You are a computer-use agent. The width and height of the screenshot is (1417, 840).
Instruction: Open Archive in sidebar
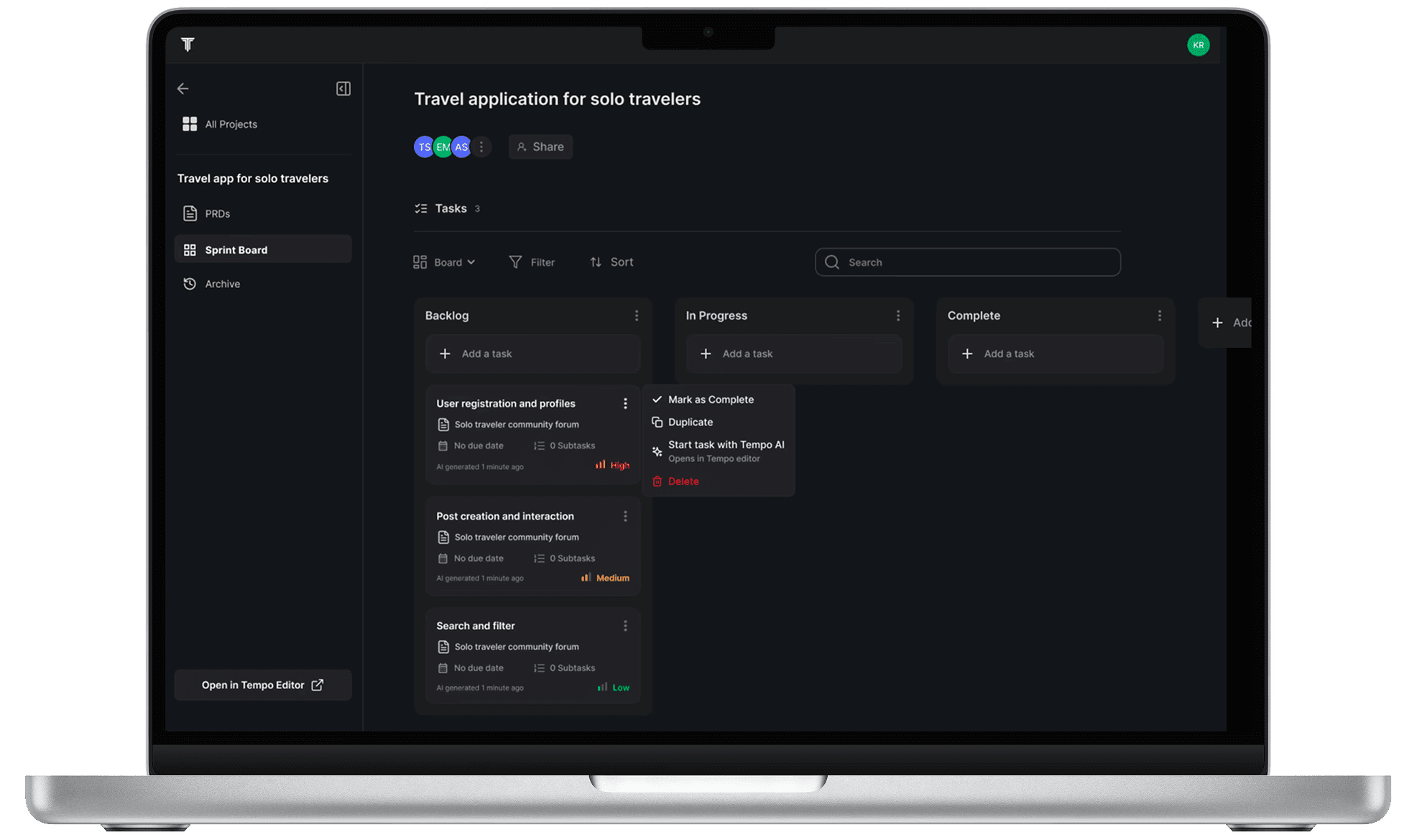(x=222, y=284)
